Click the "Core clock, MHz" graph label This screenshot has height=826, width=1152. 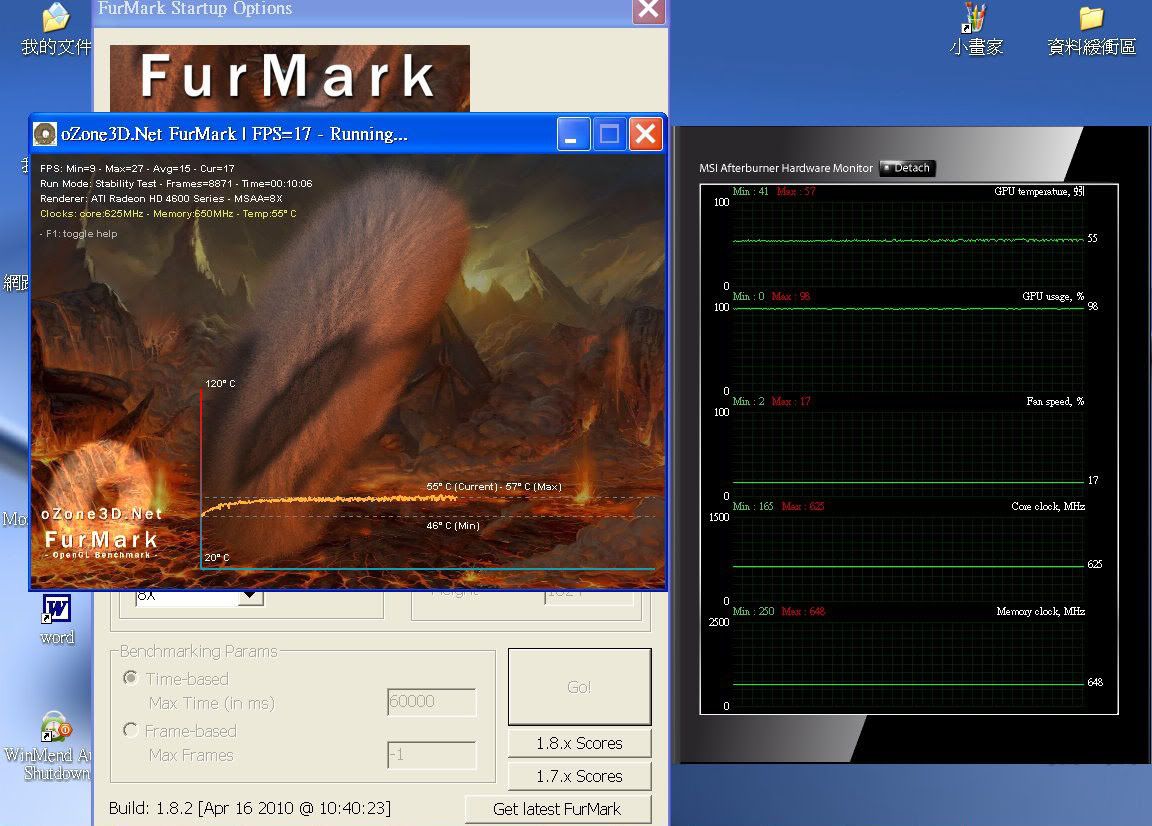pyautogui.click(x=1048, y=506)
